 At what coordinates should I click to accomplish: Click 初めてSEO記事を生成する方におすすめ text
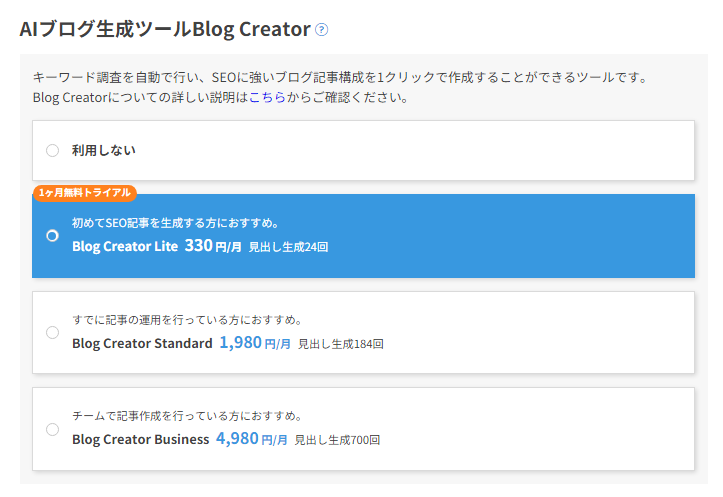coord(175,223)
